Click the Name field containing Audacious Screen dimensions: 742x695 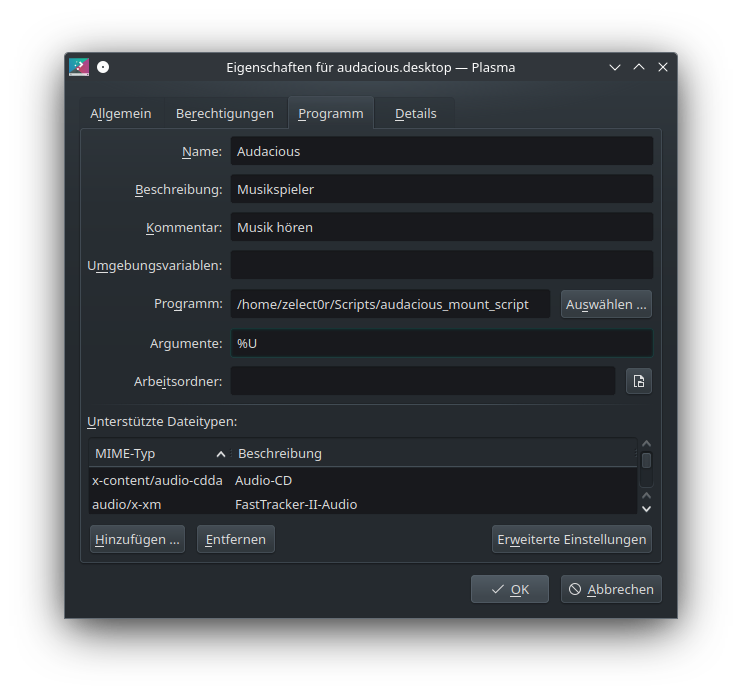[442, 151]
